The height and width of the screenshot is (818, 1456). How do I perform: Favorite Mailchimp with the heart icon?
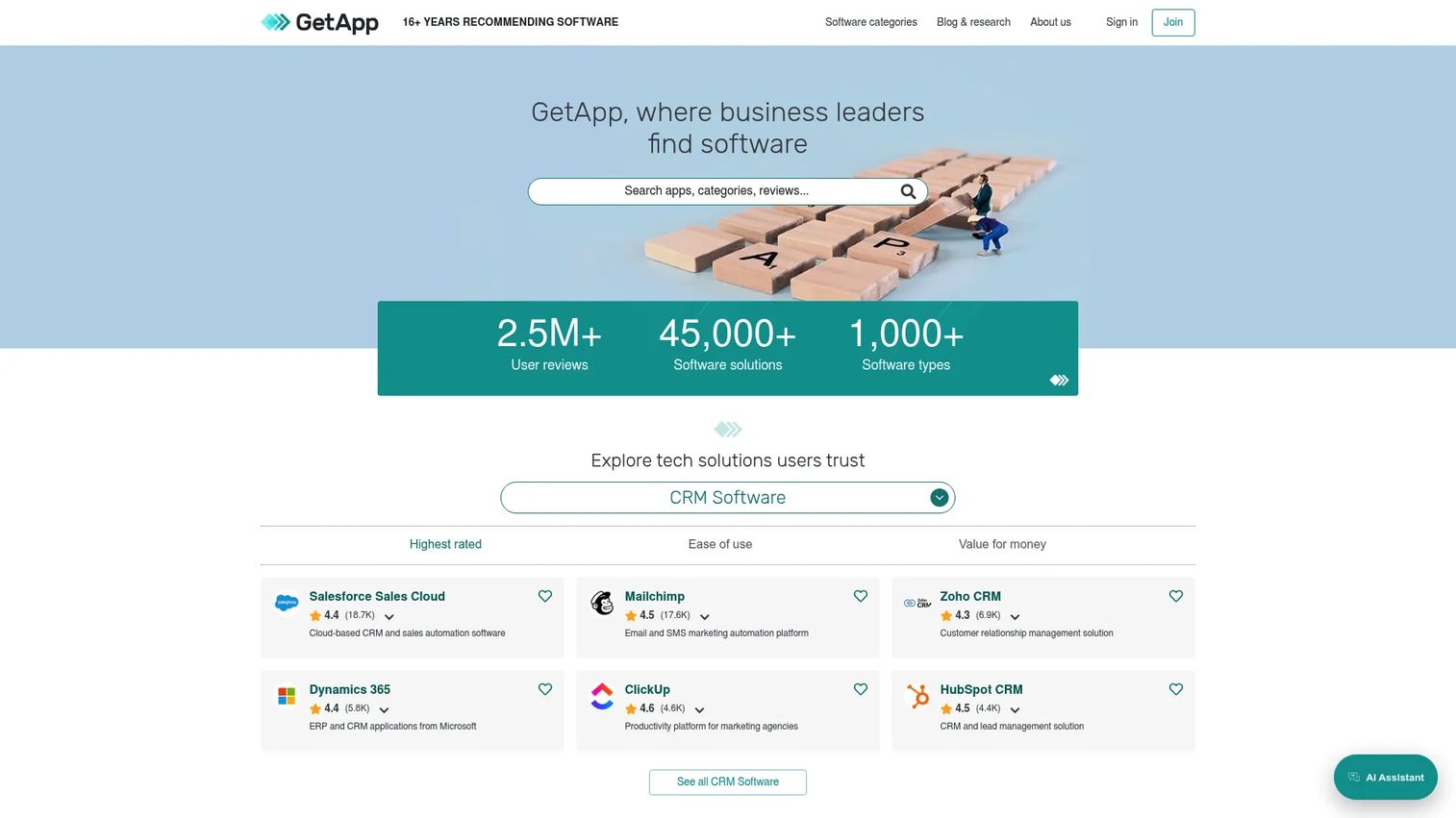[861, 596]
